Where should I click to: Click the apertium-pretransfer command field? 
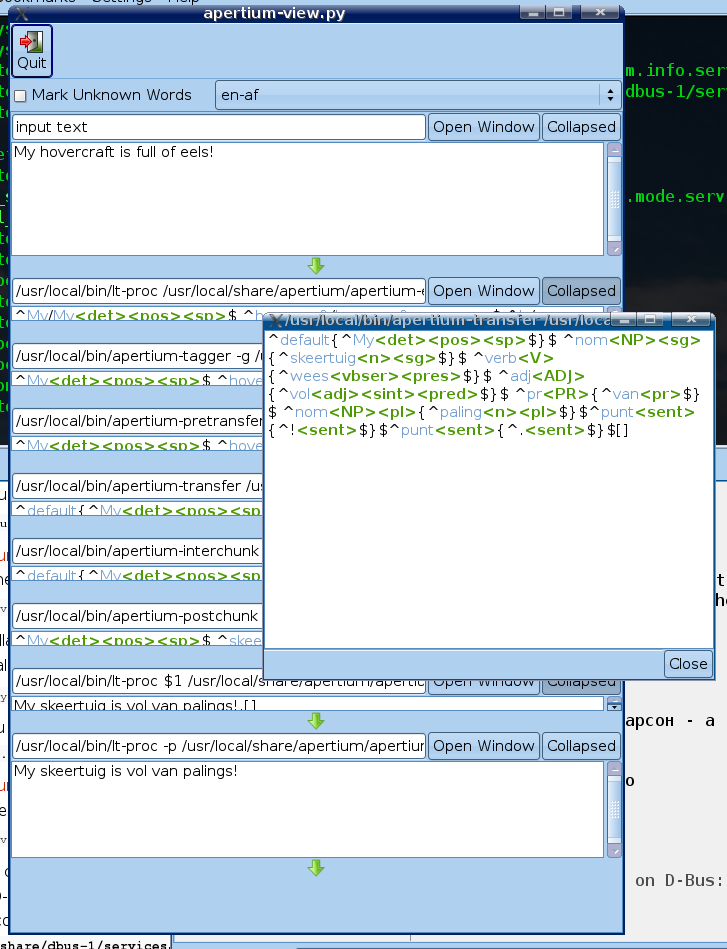coord(138,421)
